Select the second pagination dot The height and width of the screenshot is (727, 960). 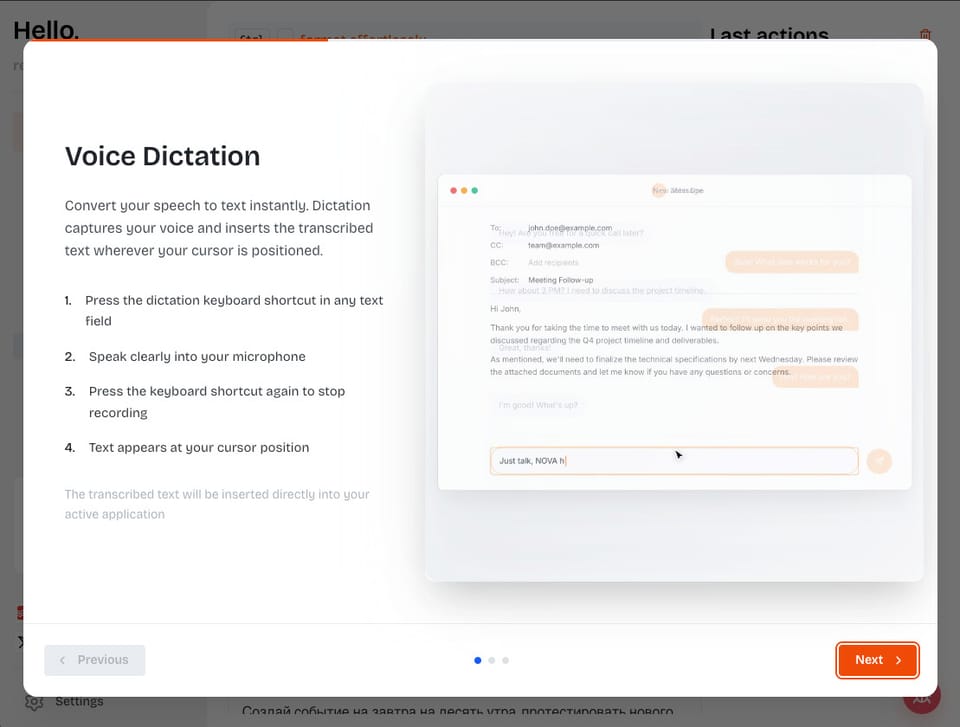point(491,660)
